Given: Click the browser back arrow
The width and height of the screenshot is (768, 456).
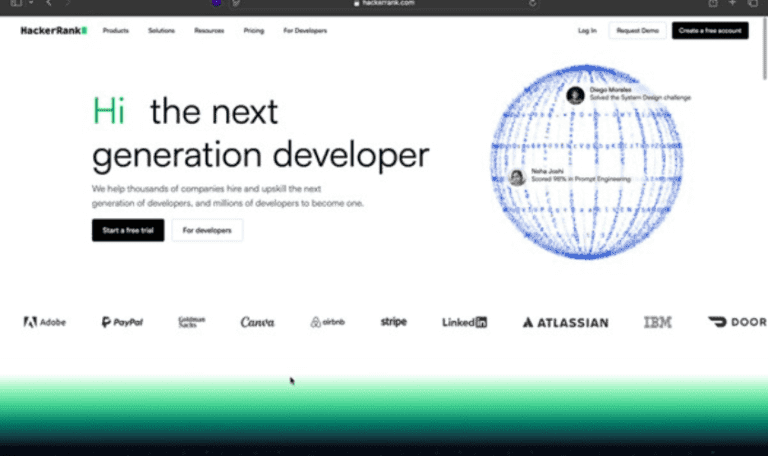Looking at the screenshot, I should tap(48, 3).
